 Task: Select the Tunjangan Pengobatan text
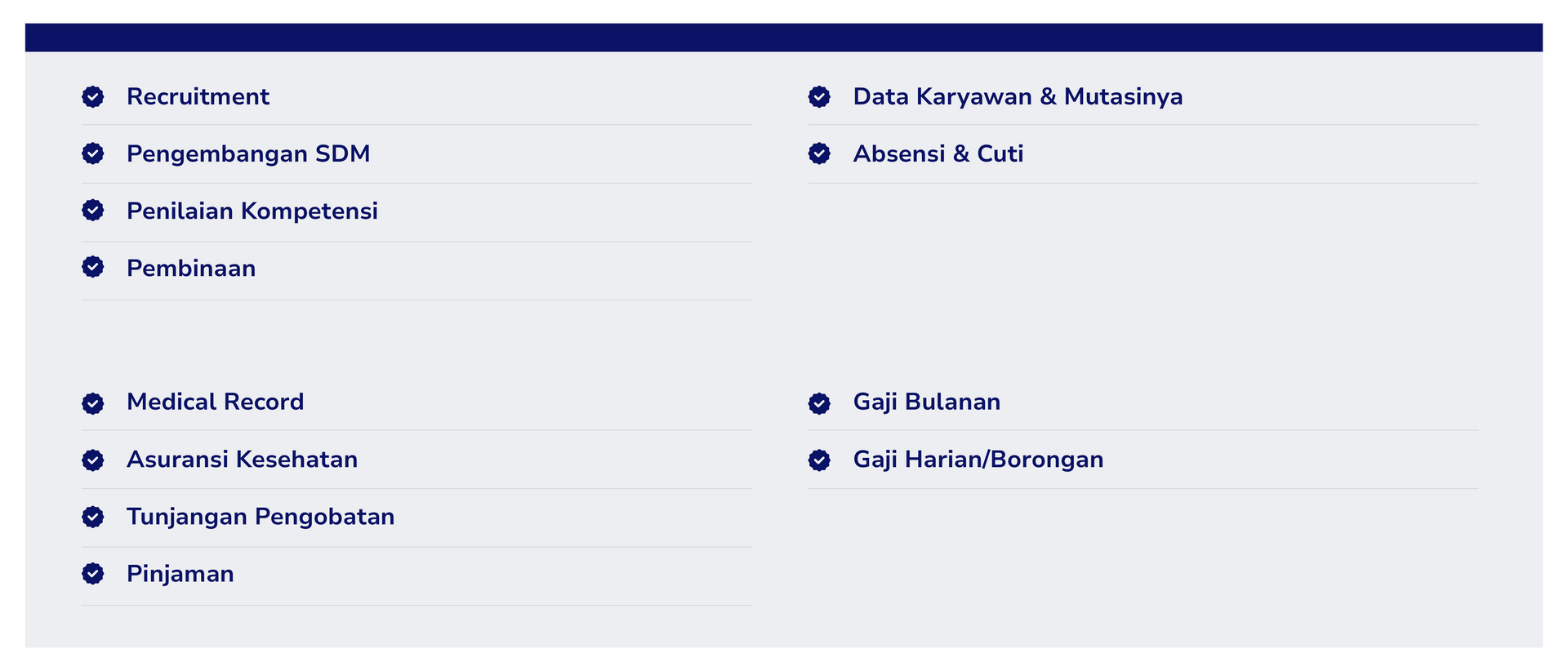point(261,517)
